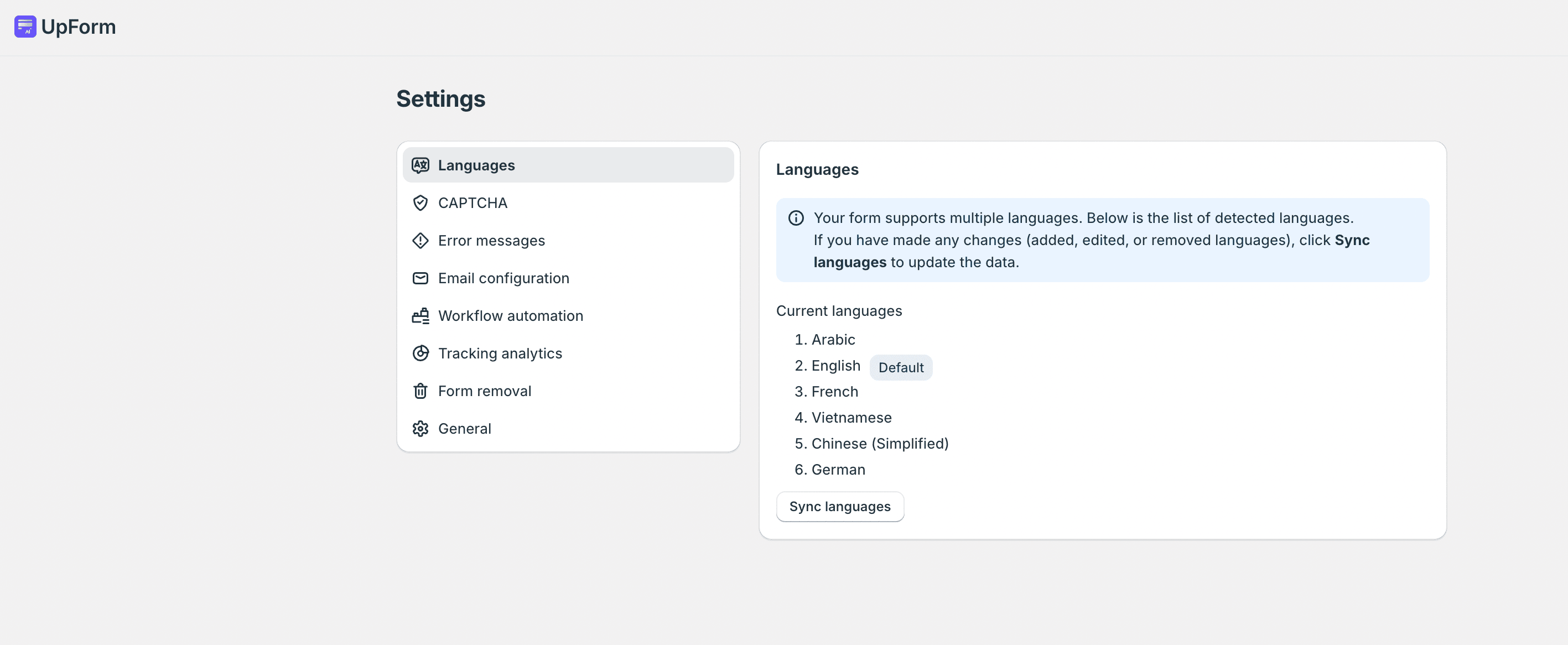Click the Email configuration envelope icon
Image resolution: width=1568 pixels, height=645 pixels.
click(420, 279)
